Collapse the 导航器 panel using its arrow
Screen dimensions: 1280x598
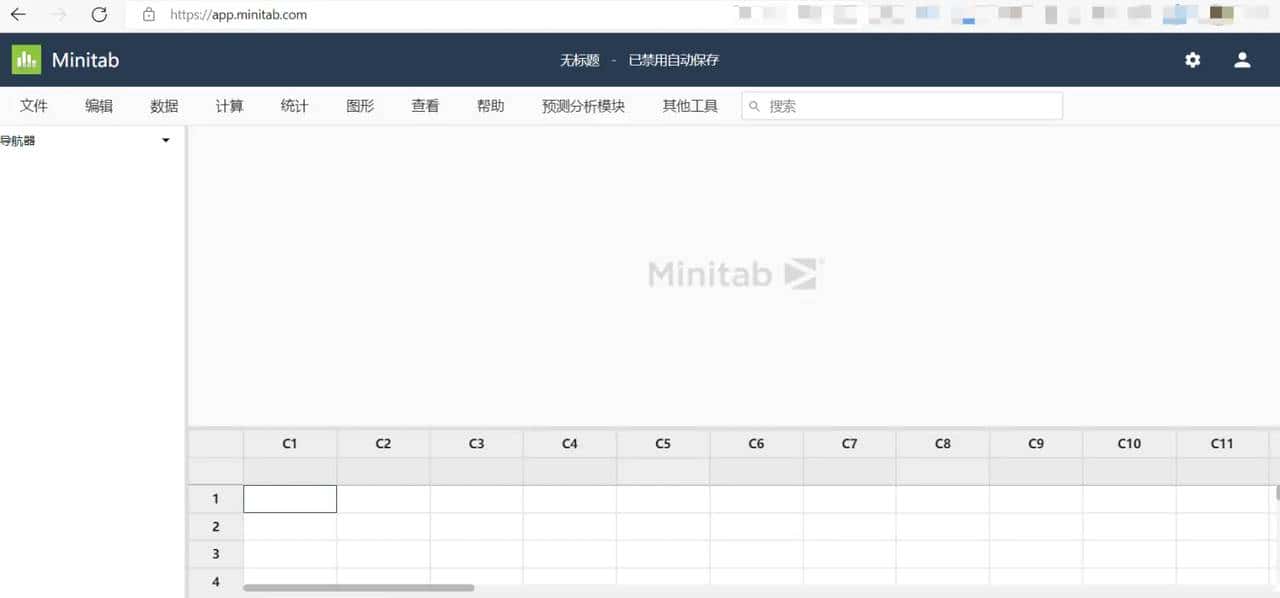[165, 140]
